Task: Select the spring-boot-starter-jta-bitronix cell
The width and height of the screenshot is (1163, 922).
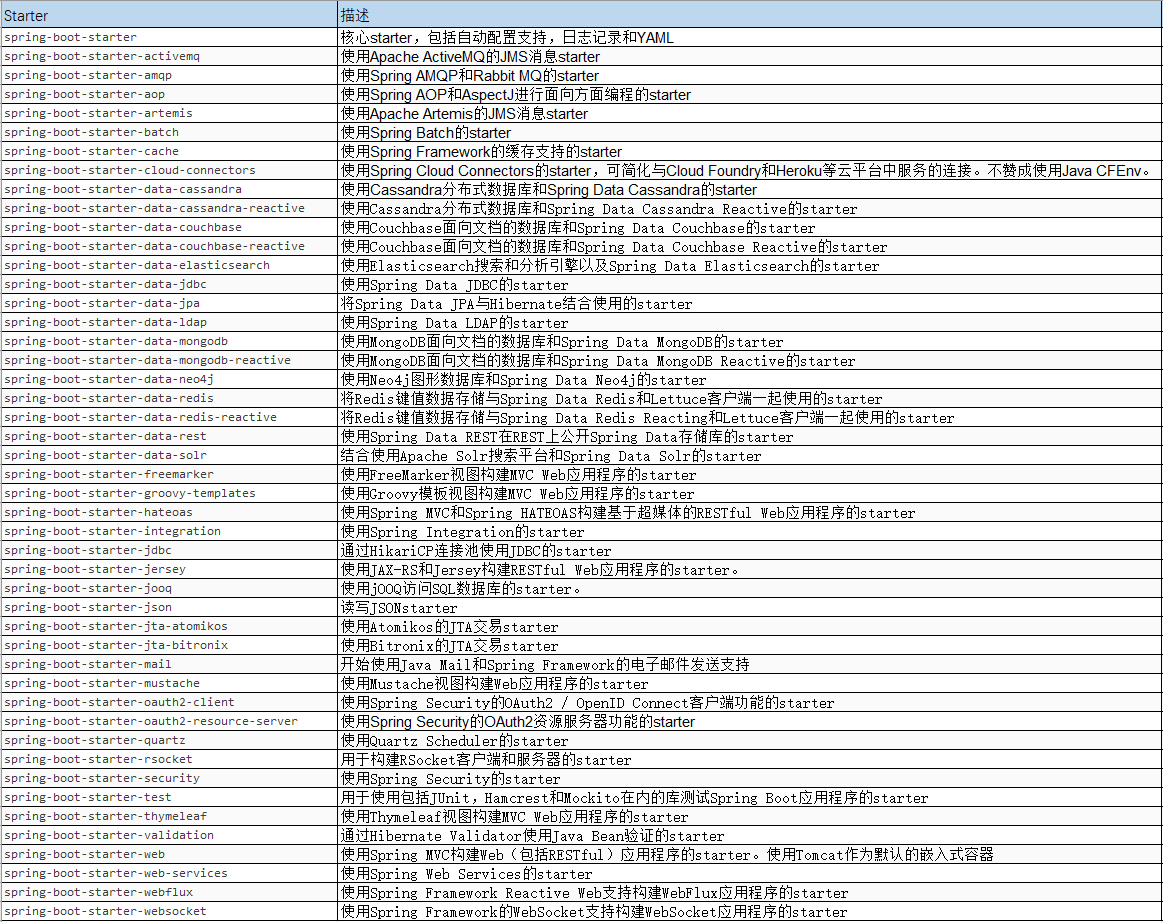Action: click(169, 646)
